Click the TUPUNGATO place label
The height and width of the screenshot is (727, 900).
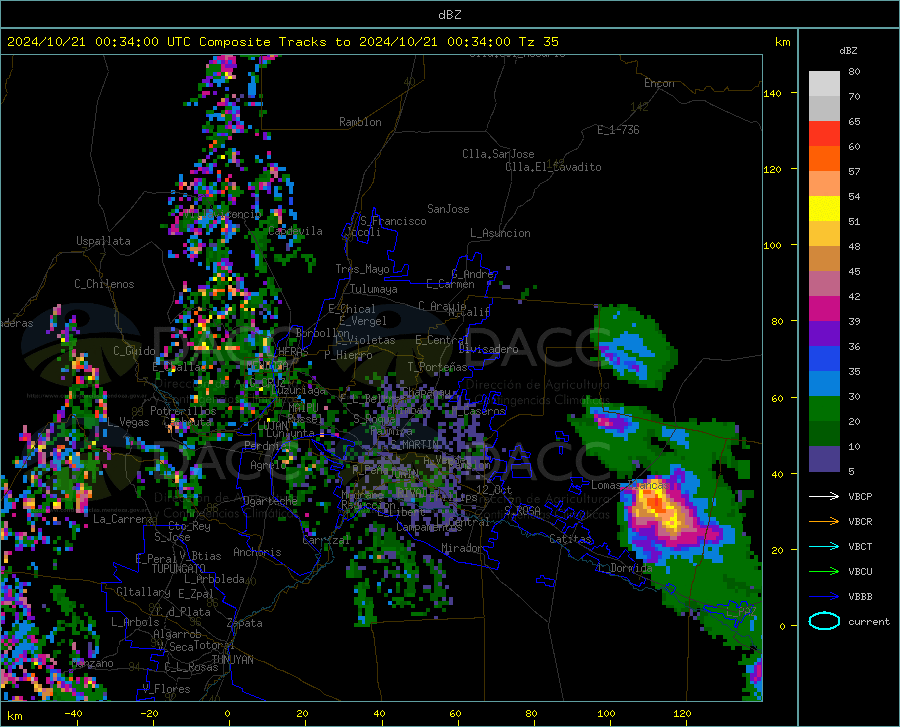[179, 569]
